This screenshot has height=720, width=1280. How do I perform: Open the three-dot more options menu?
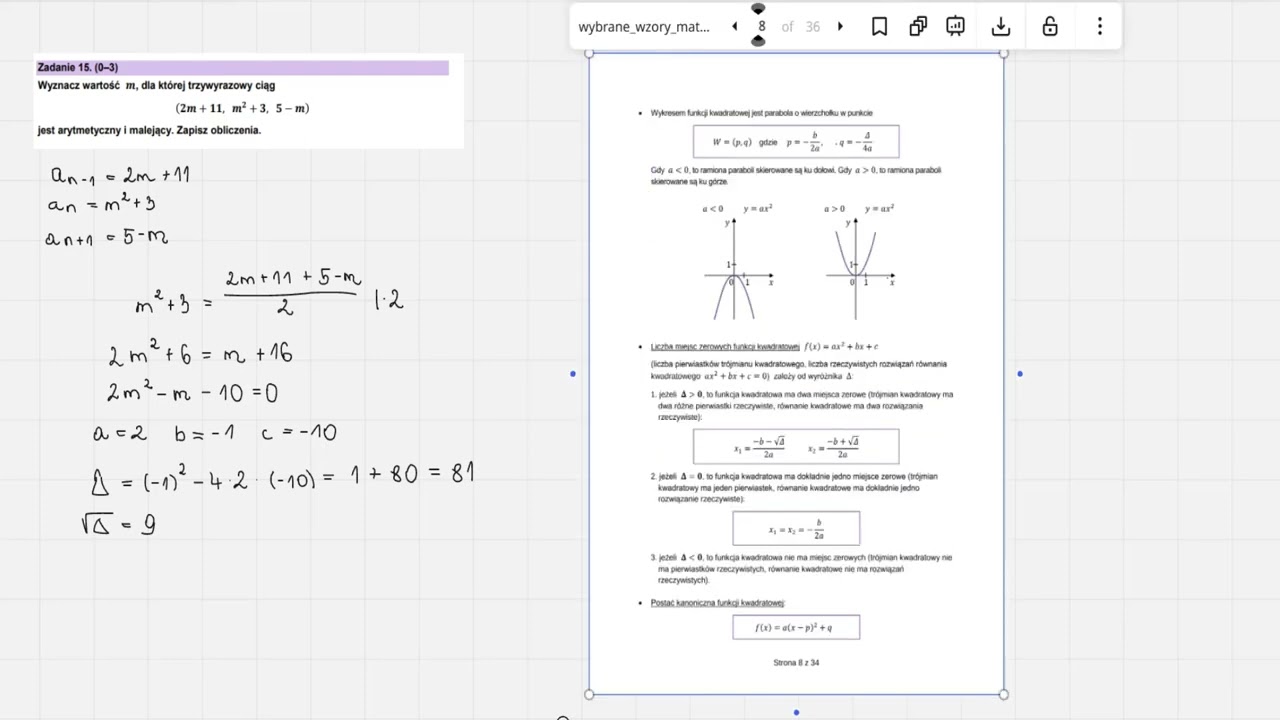tap(1100, 27)
